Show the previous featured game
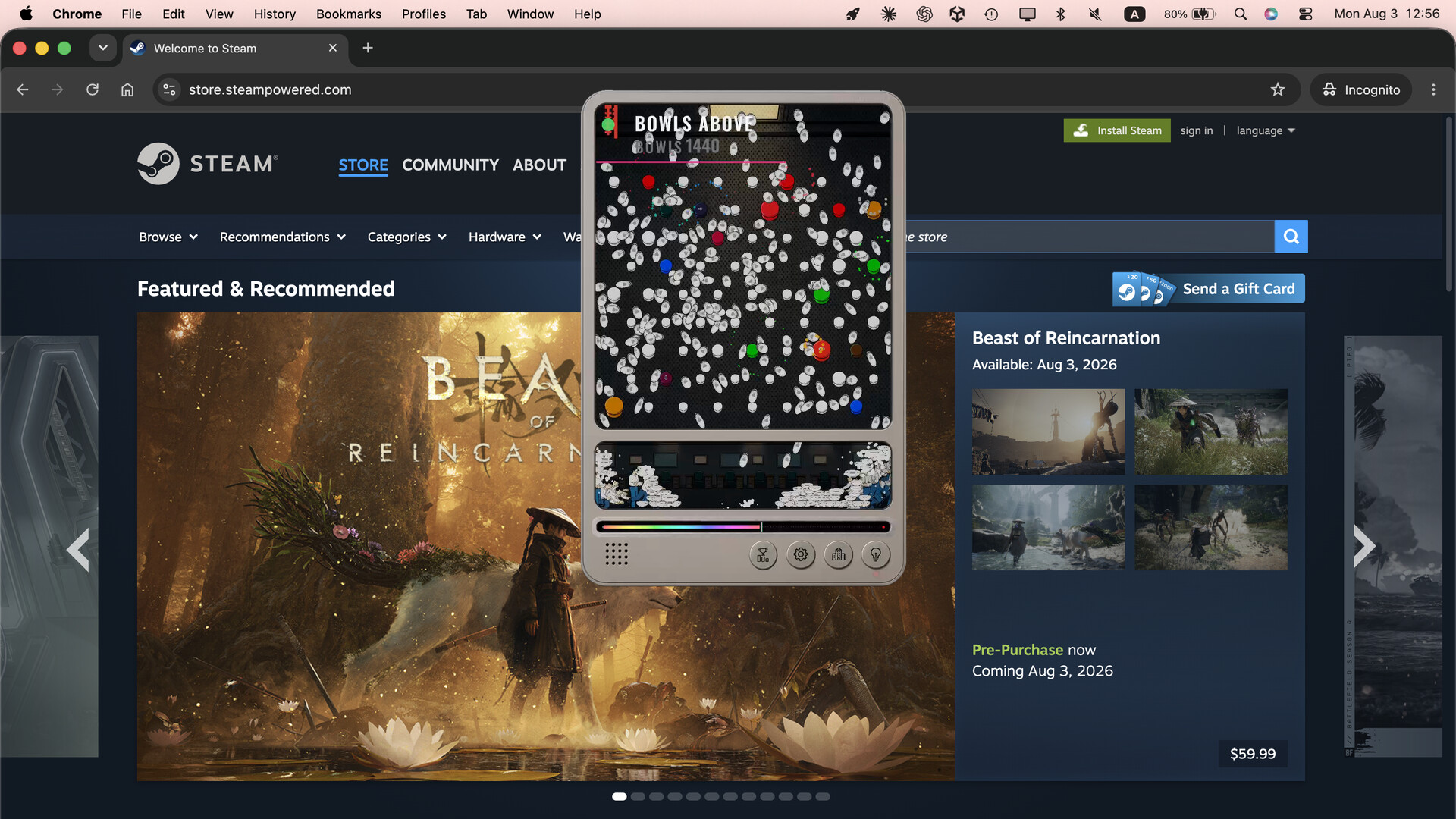The image size is (1456, 819). (x=78, y=549)
